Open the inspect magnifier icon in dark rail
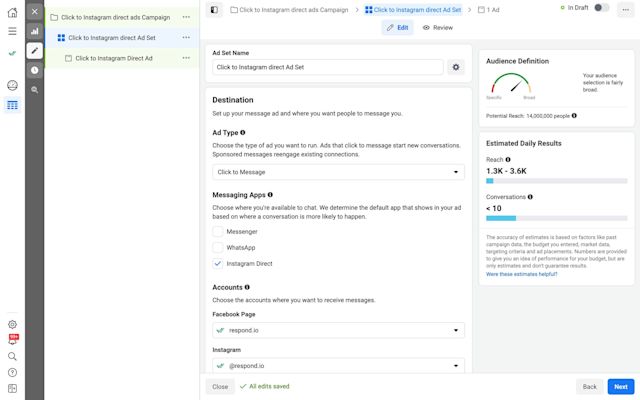Image resolution: width=640 pixels, height=400 pixels. pos(35,90)
